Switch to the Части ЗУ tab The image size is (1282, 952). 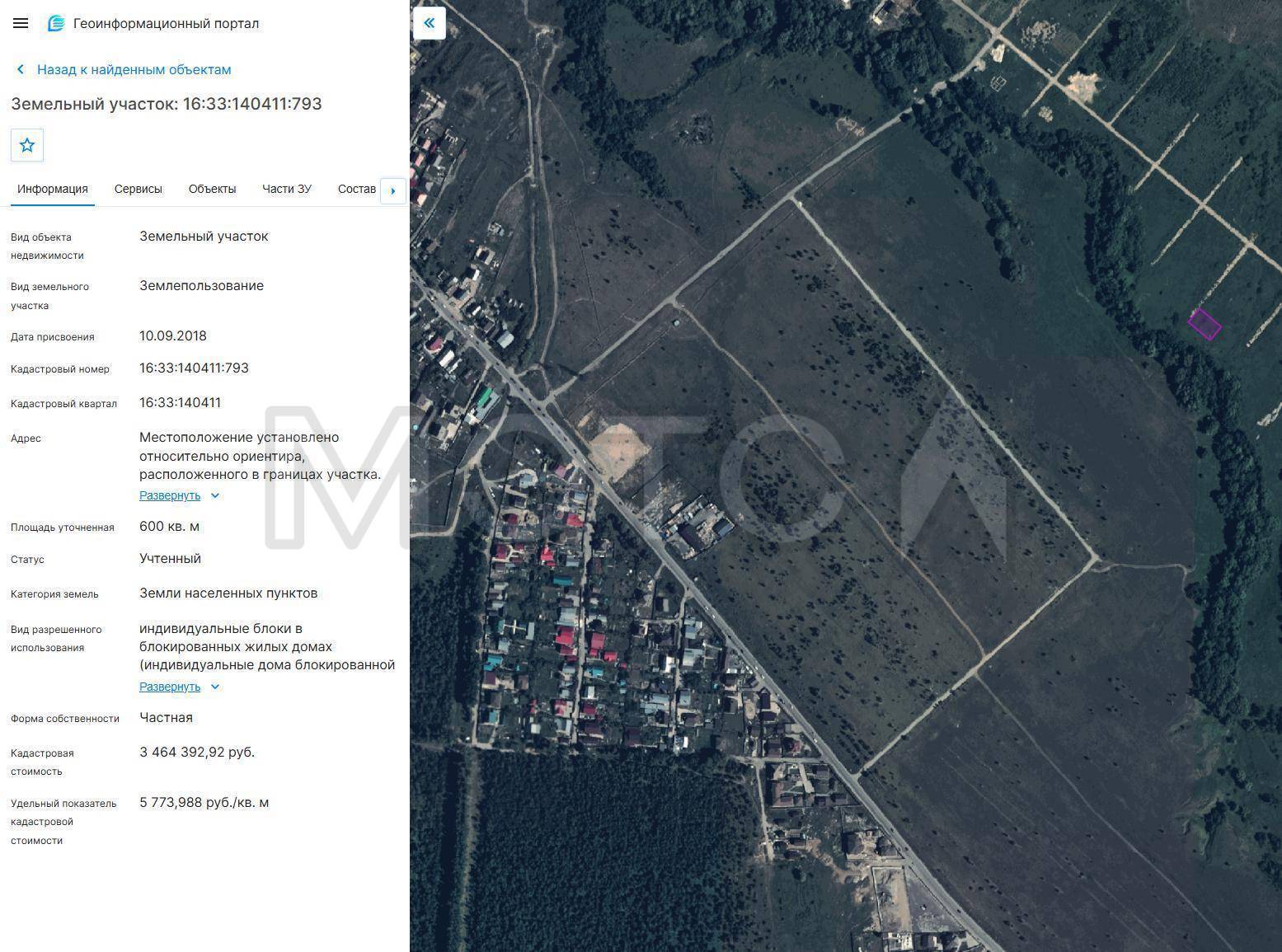[x=287, y=189]
